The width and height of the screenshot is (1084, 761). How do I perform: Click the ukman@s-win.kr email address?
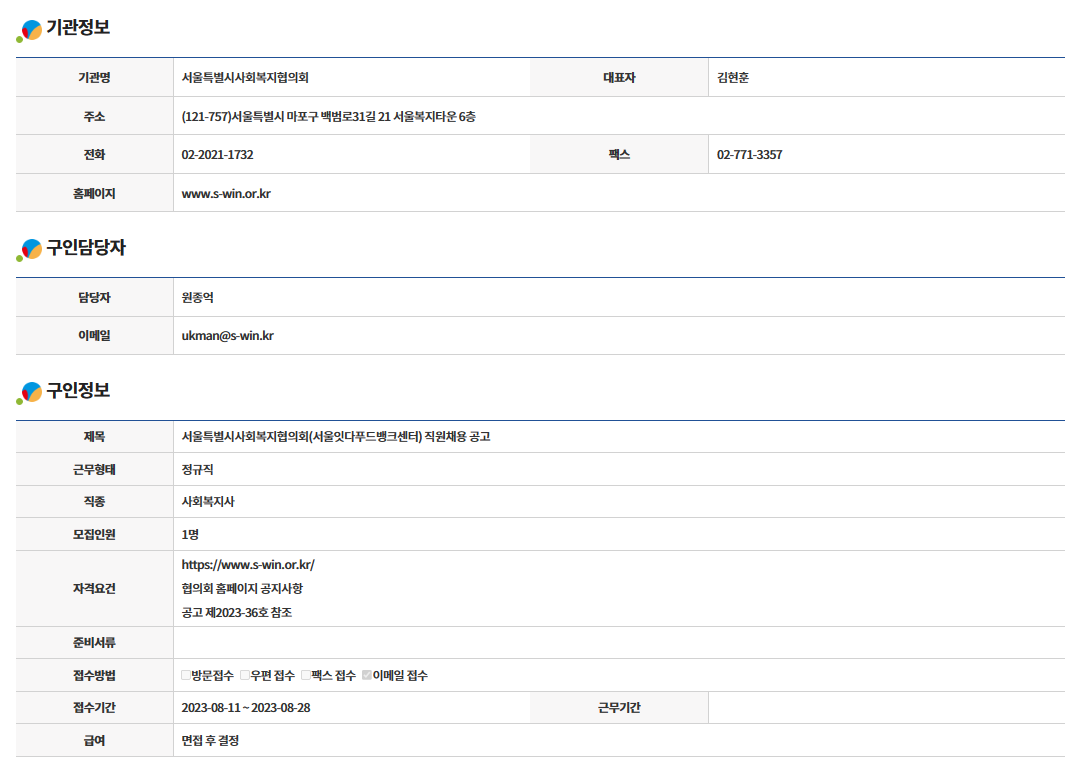227,336
